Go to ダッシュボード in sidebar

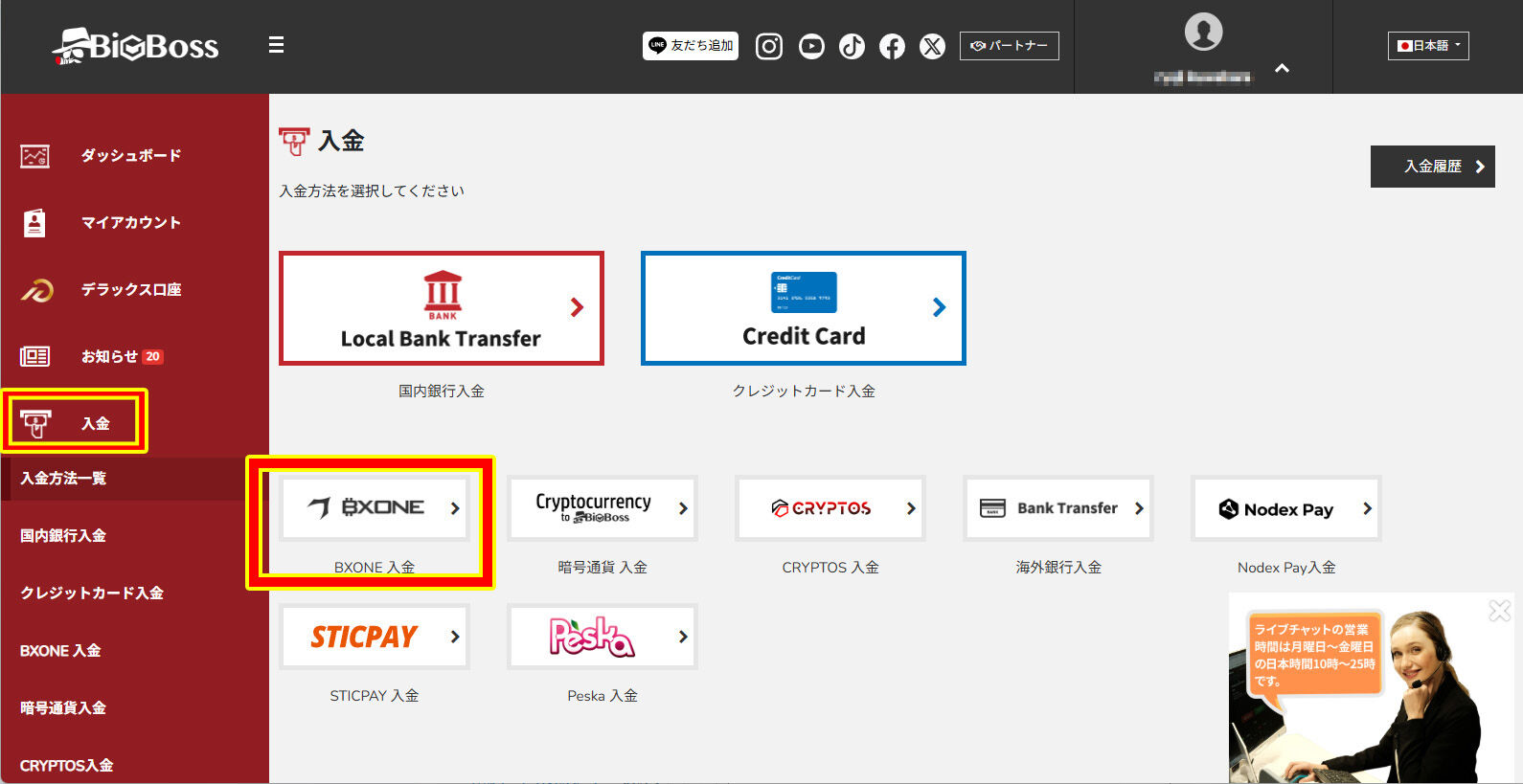pos(131,156)
